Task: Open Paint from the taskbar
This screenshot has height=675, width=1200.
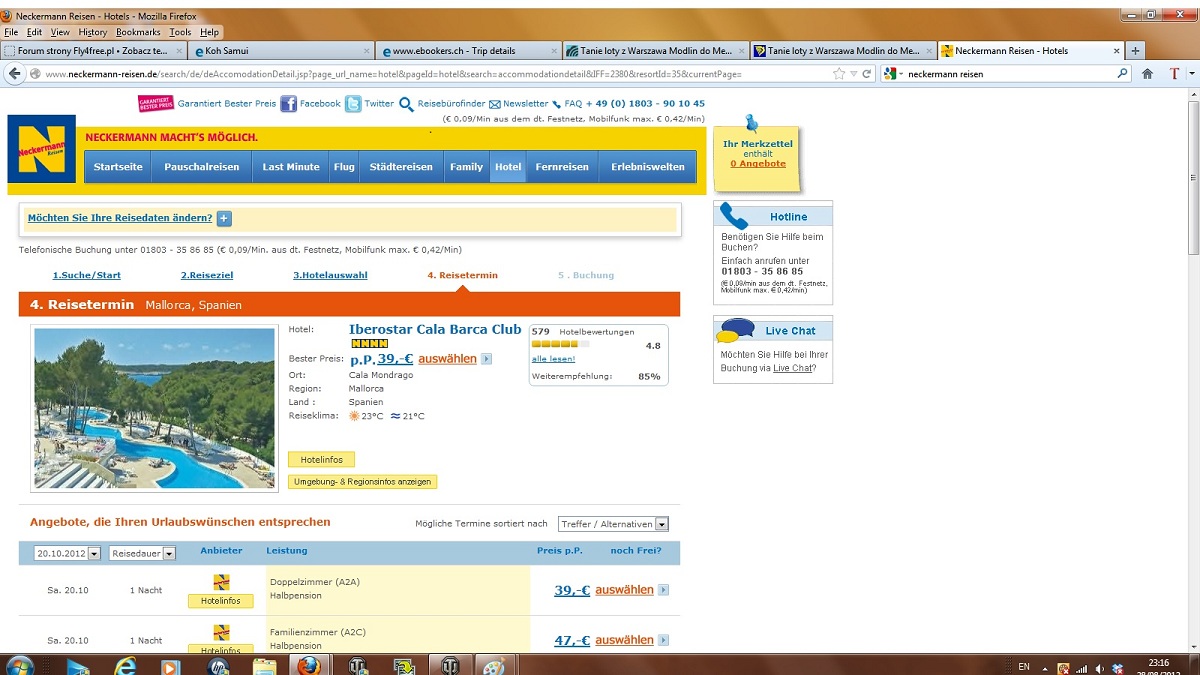Action: pos(494,666)
